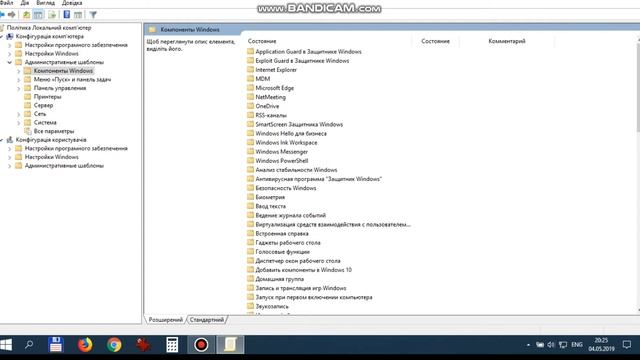This screenshot has width=640, height=360.
Task: Click the Microsoft Edge folder icon
Action: (x=250, y=88)
